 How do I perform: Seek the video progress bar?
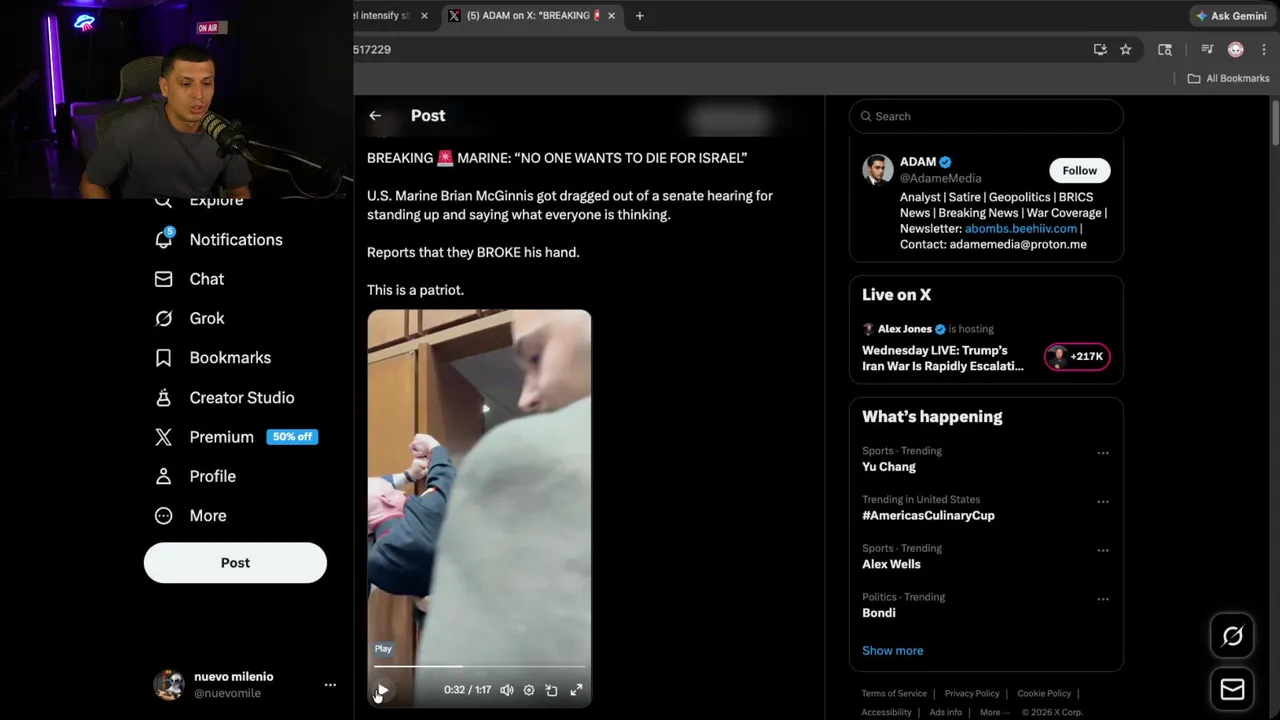479,666
